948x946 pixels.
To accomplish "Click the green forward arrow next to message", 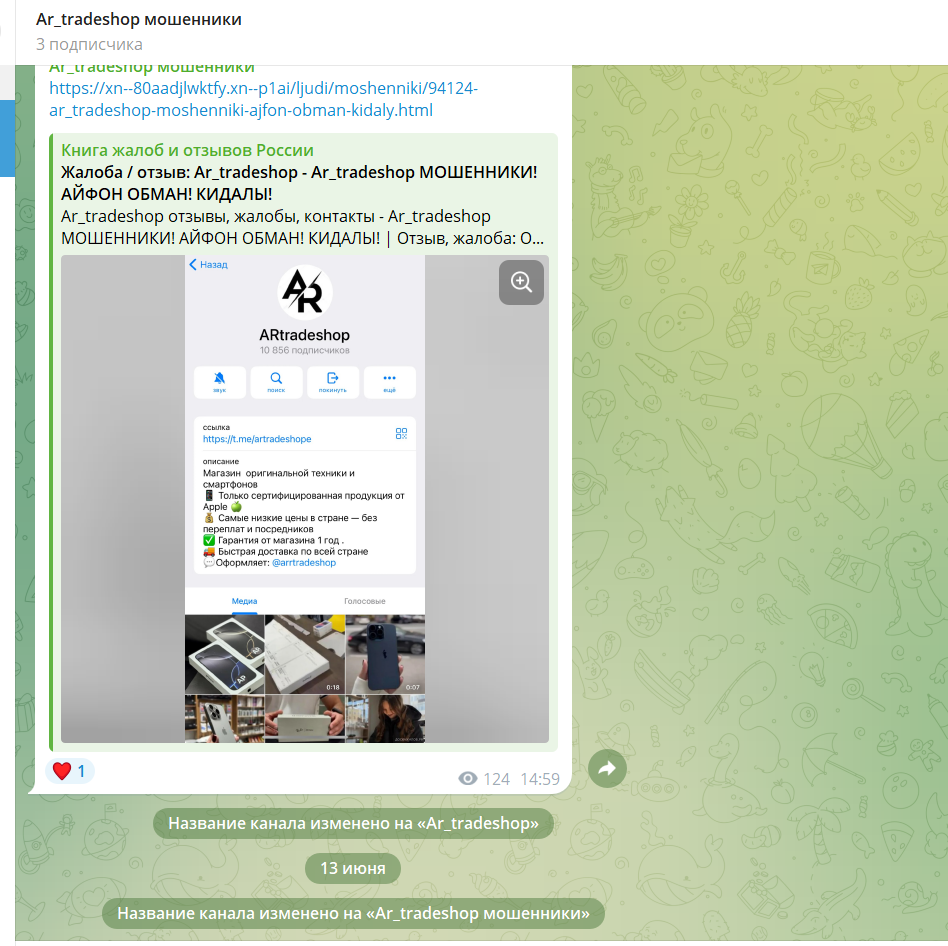I will tap(607, 768).
